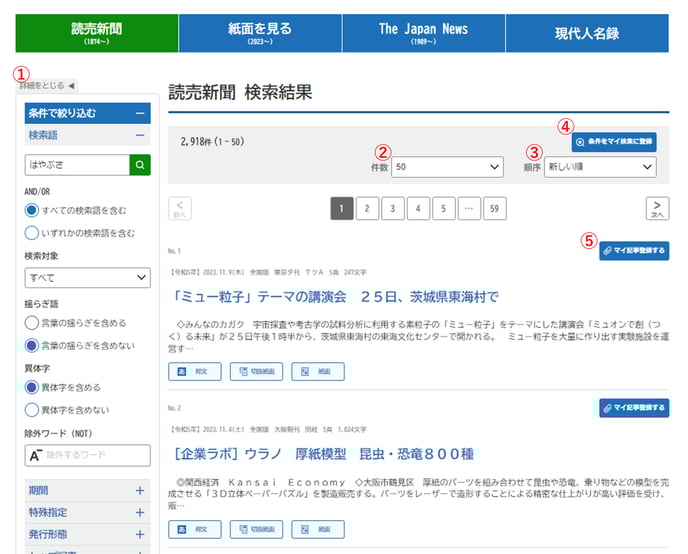Select 言葉の揺らぎを含める option
Screen dimensions: 688x554
(x=32, y=323)
